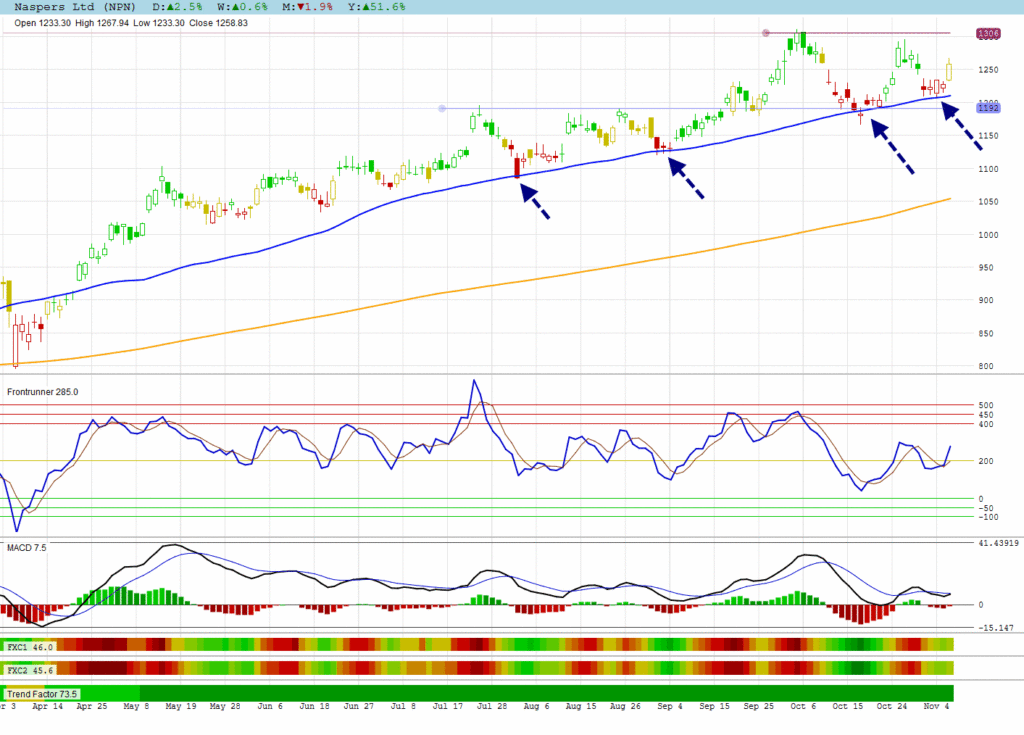This screenshot has width=1024, height=735.
Task: Select the Frontrunner 285.0 indicator label
Action: tap(43, 392)
